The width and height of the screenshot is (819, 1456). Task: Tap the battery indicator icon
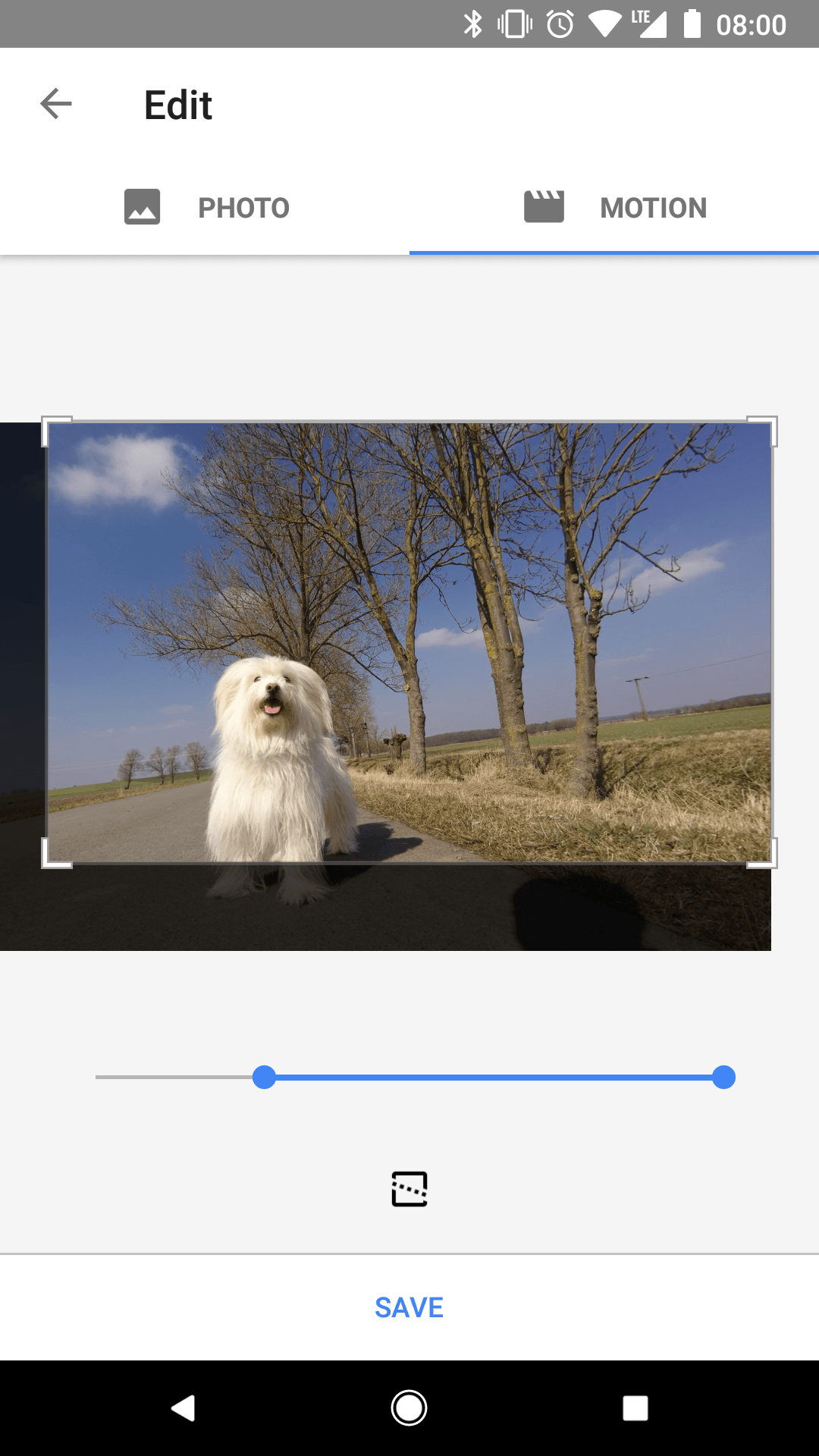[x=692, y=24]
